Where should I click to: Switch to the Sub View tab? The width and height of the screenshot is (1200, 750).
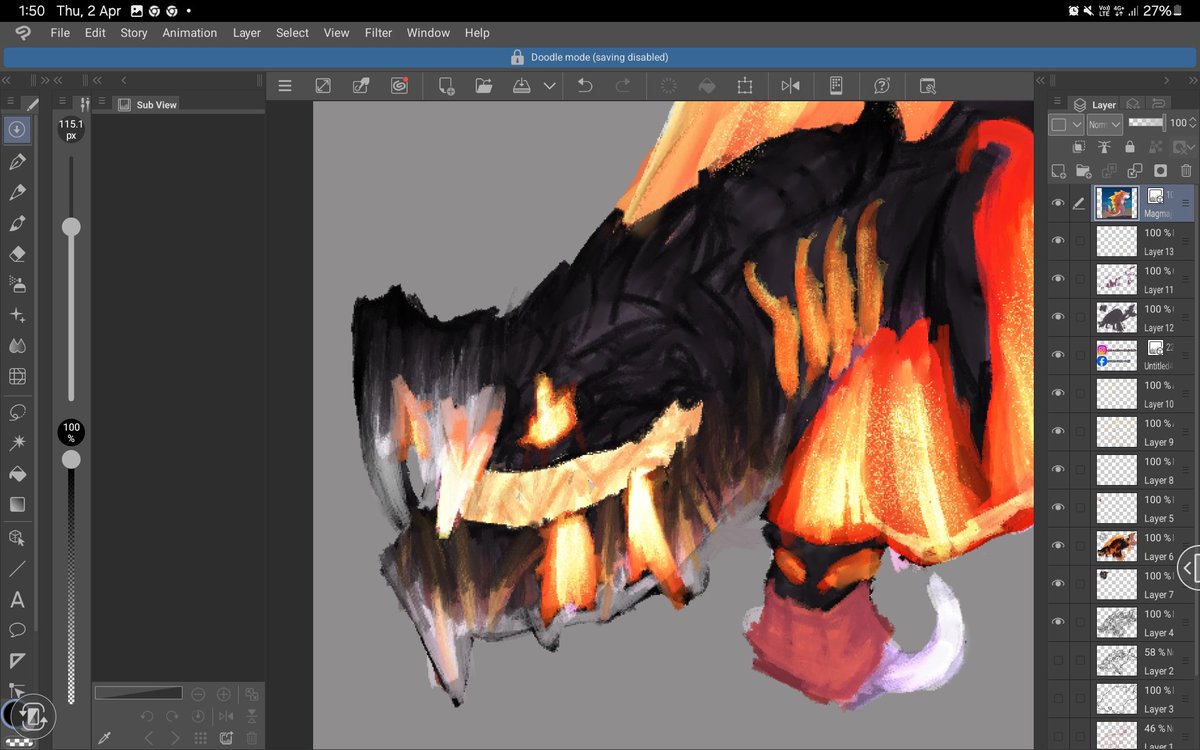point(145,103)
